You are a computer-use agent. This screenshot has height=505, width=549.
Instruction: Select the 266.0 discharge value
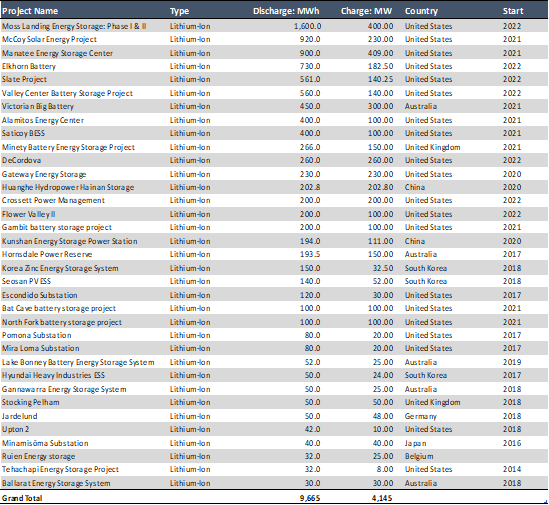(310, 147)
